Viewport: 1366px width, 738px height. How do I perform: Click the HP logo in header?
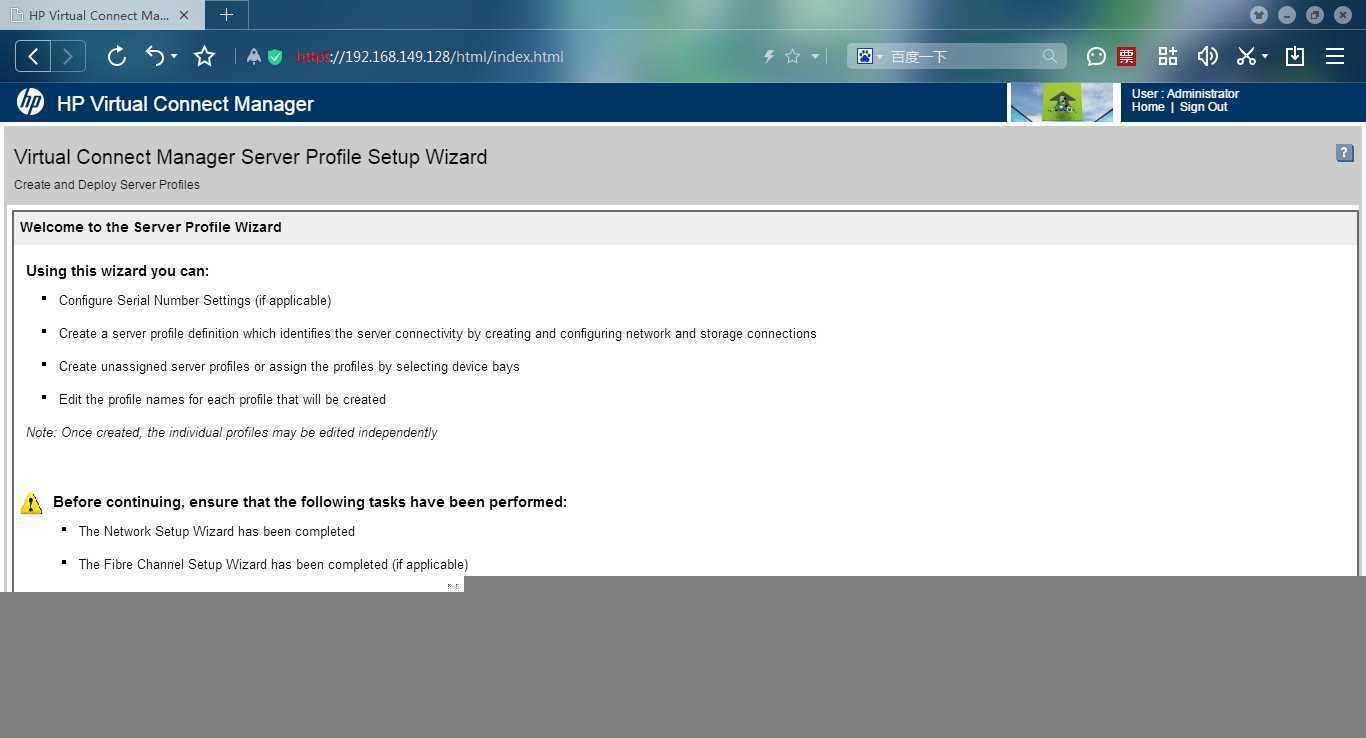[x=30, y=102]
